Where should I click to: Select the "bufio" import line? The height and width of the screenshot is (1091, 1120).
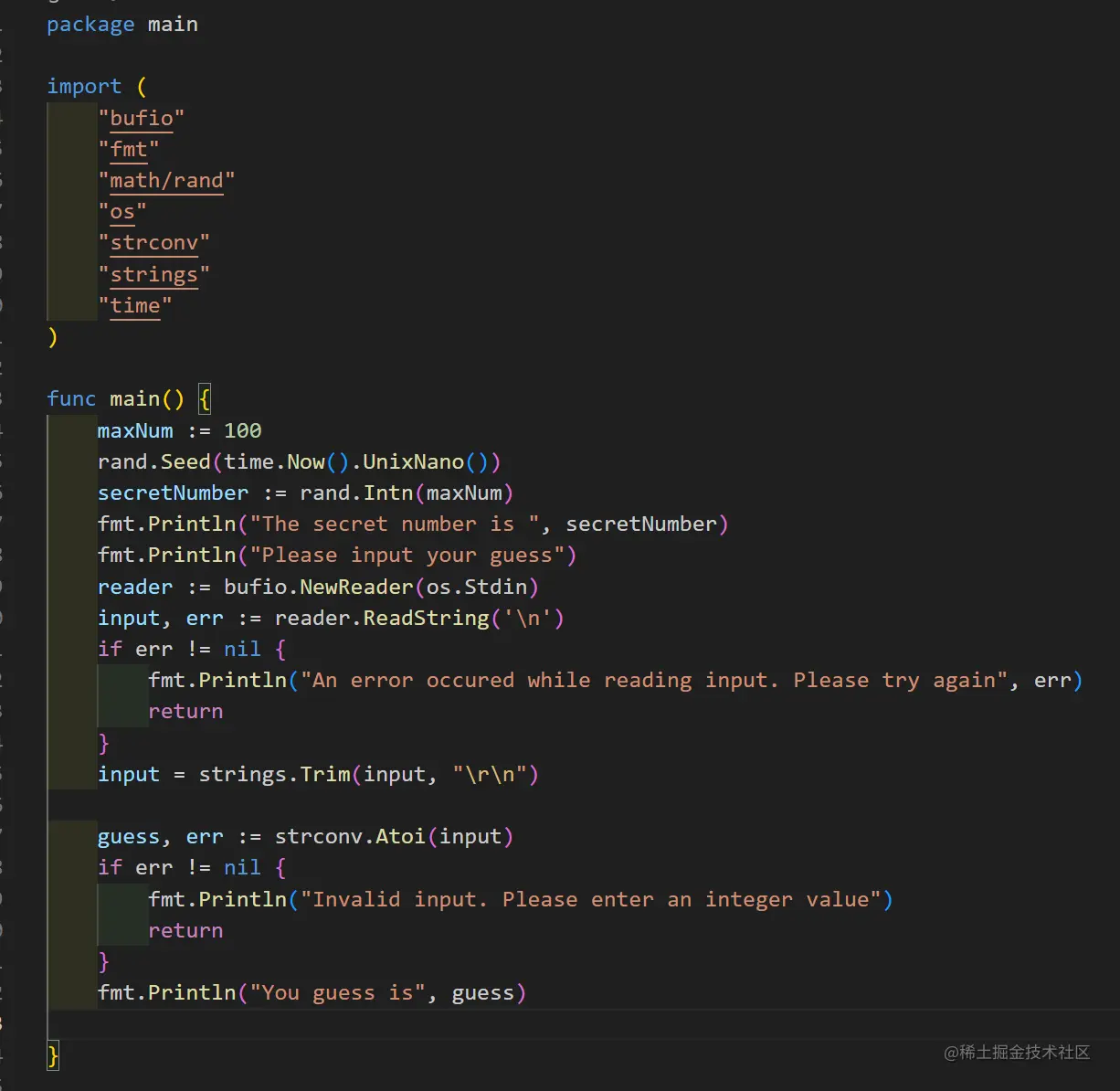(x=142, y=119)
